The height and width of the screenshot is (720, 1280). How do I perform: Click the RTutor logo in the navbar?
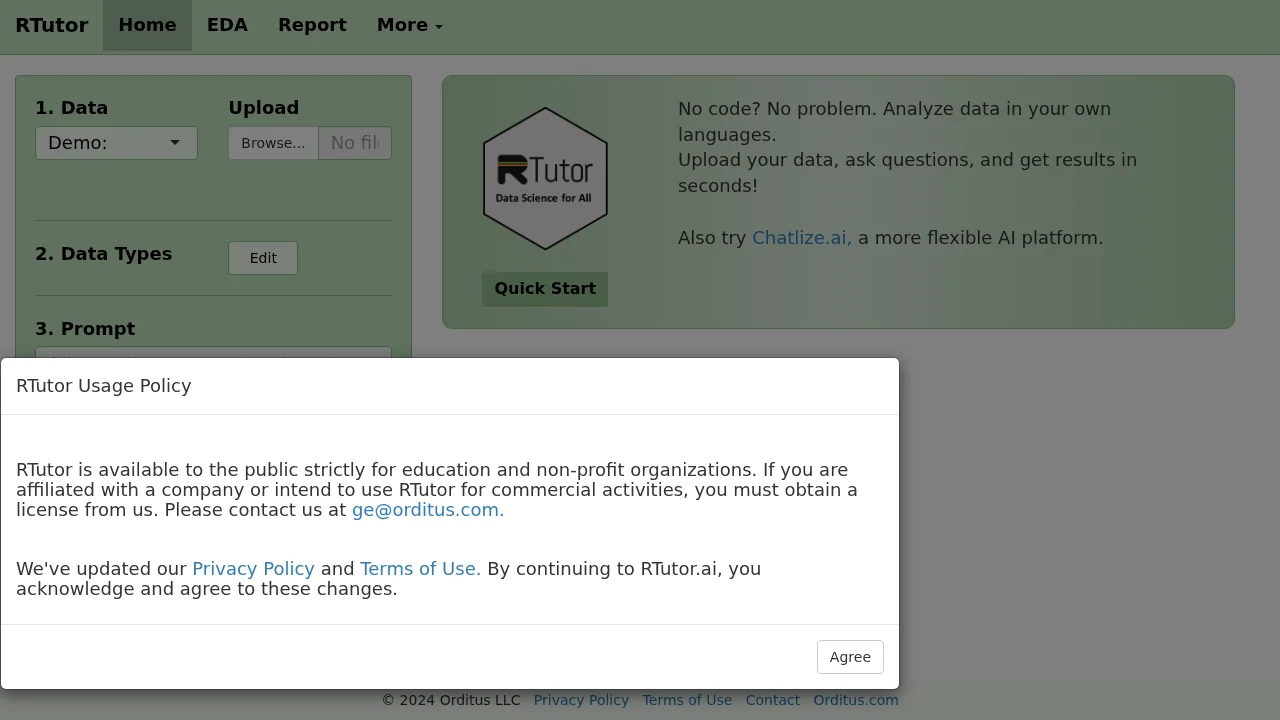tap(52, 25)
